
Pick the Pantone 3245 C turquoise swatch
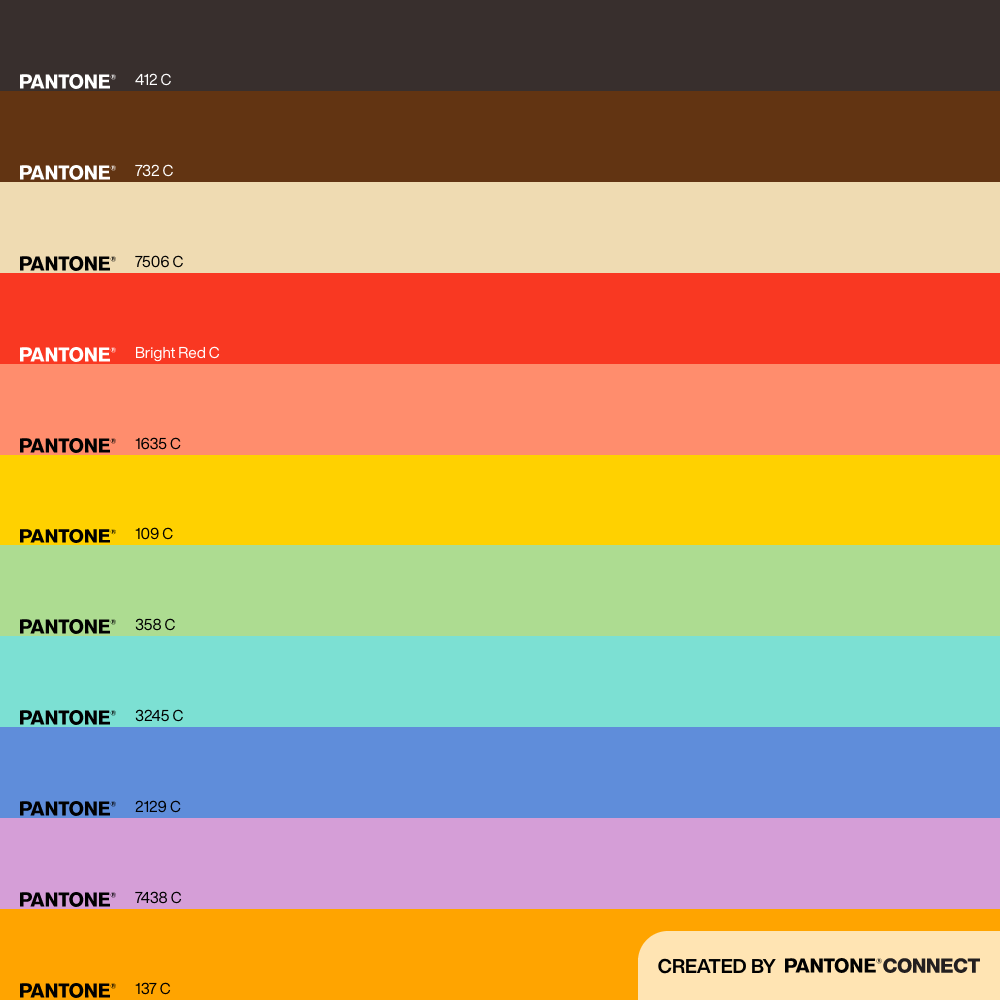tap(500, 681)
